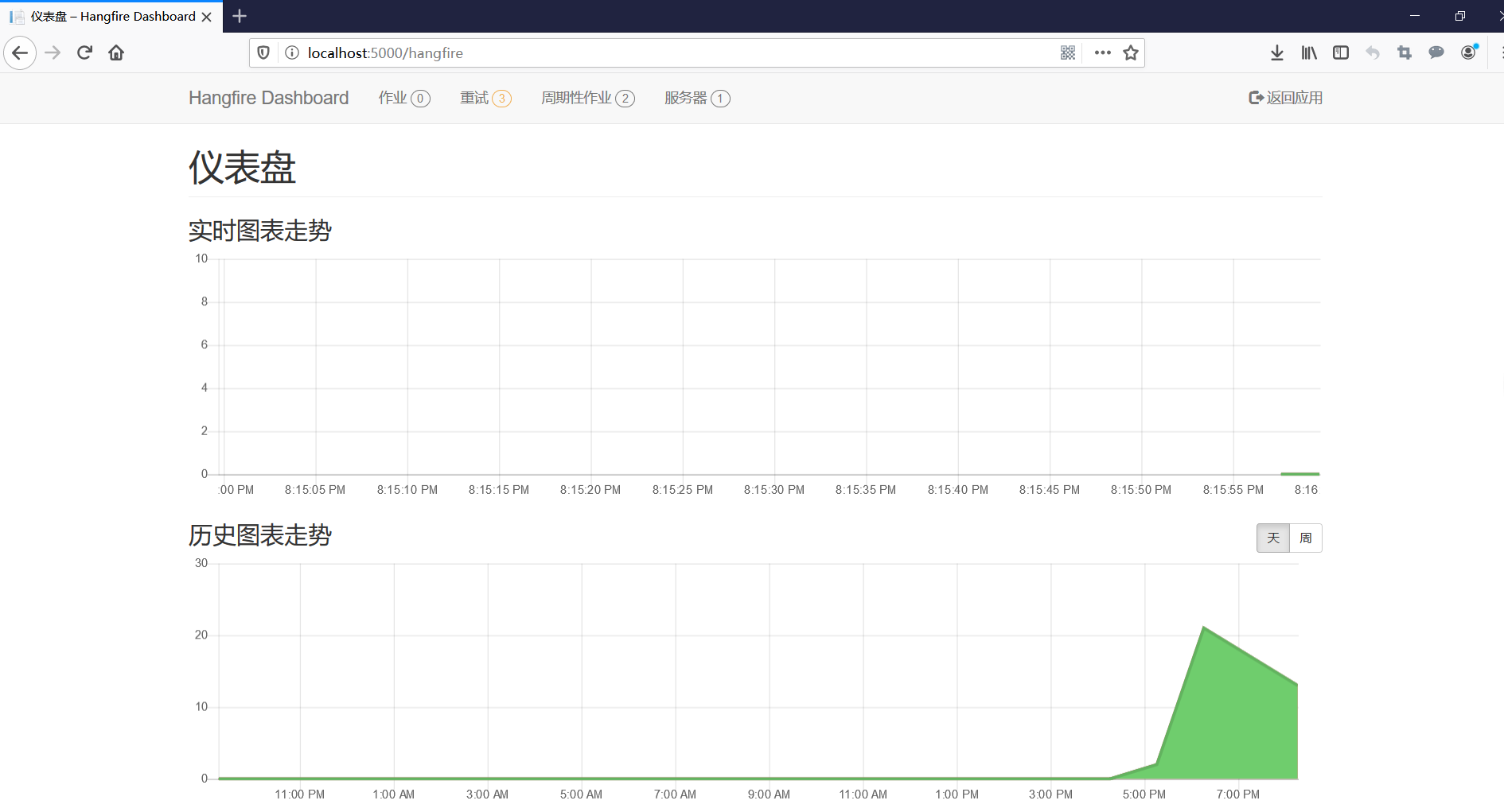The height and width of the screenshot is (812, 1504).
Task: Click the 8:15:30 PM axis label
Action: pos(774,490)
